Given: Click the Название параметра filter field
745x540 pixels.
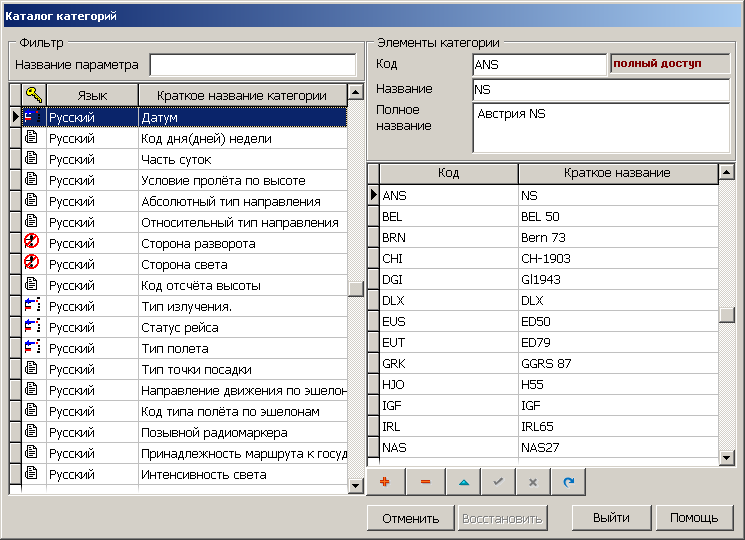Looking at the screenshot, I should [252, 65].
